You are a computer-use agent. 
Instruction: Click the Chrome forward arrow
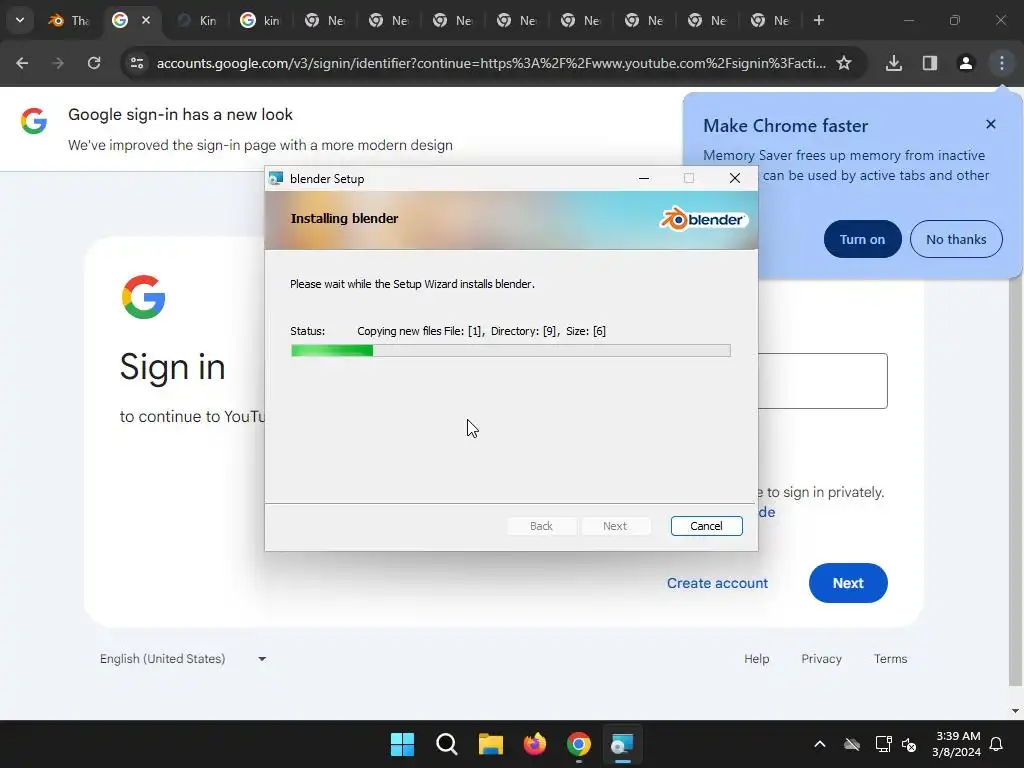point(58,63)
